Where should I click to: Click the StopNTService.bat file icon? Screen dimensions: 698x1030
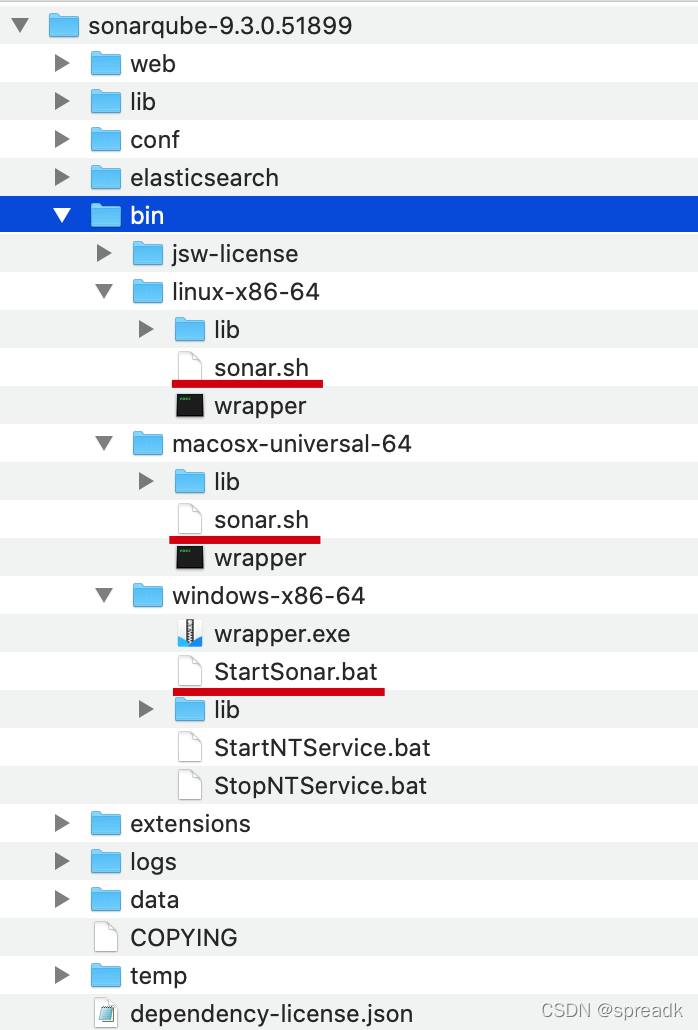(190, 786)
